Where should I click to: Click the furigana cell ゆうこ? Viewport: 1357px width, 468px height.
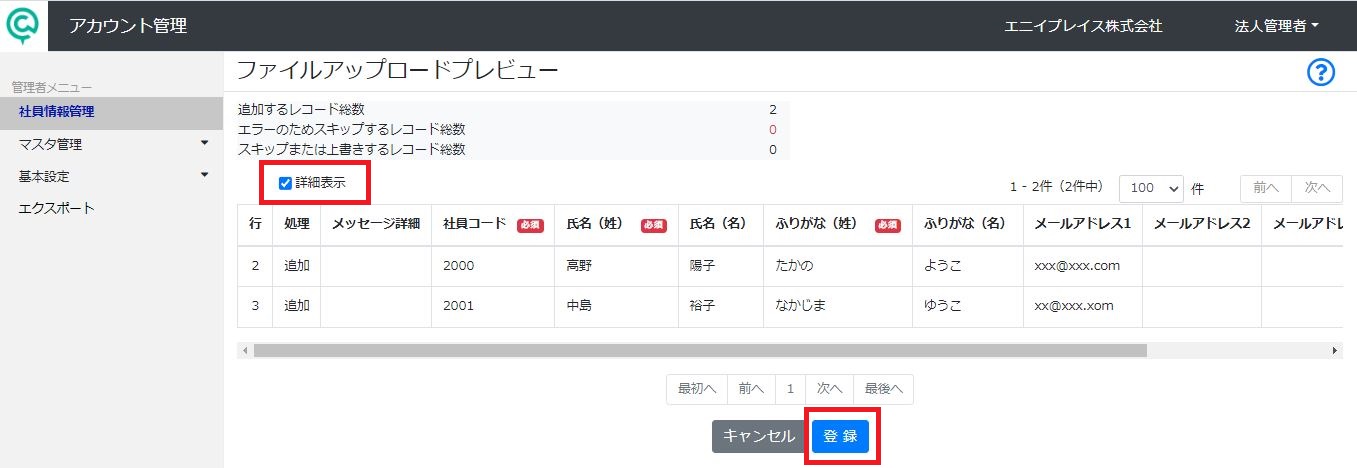point(967,306)
